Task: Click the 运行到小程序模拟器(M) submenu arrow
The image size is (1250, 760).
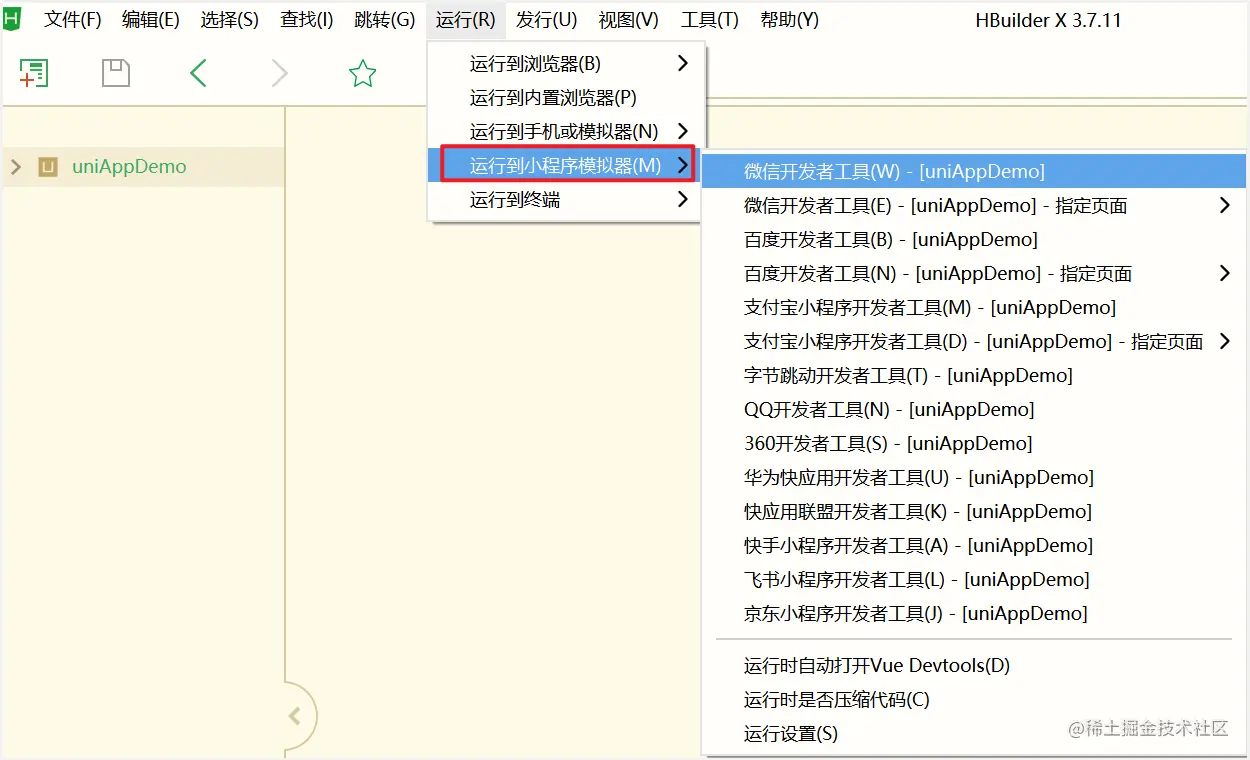Action: click(683, 165)
